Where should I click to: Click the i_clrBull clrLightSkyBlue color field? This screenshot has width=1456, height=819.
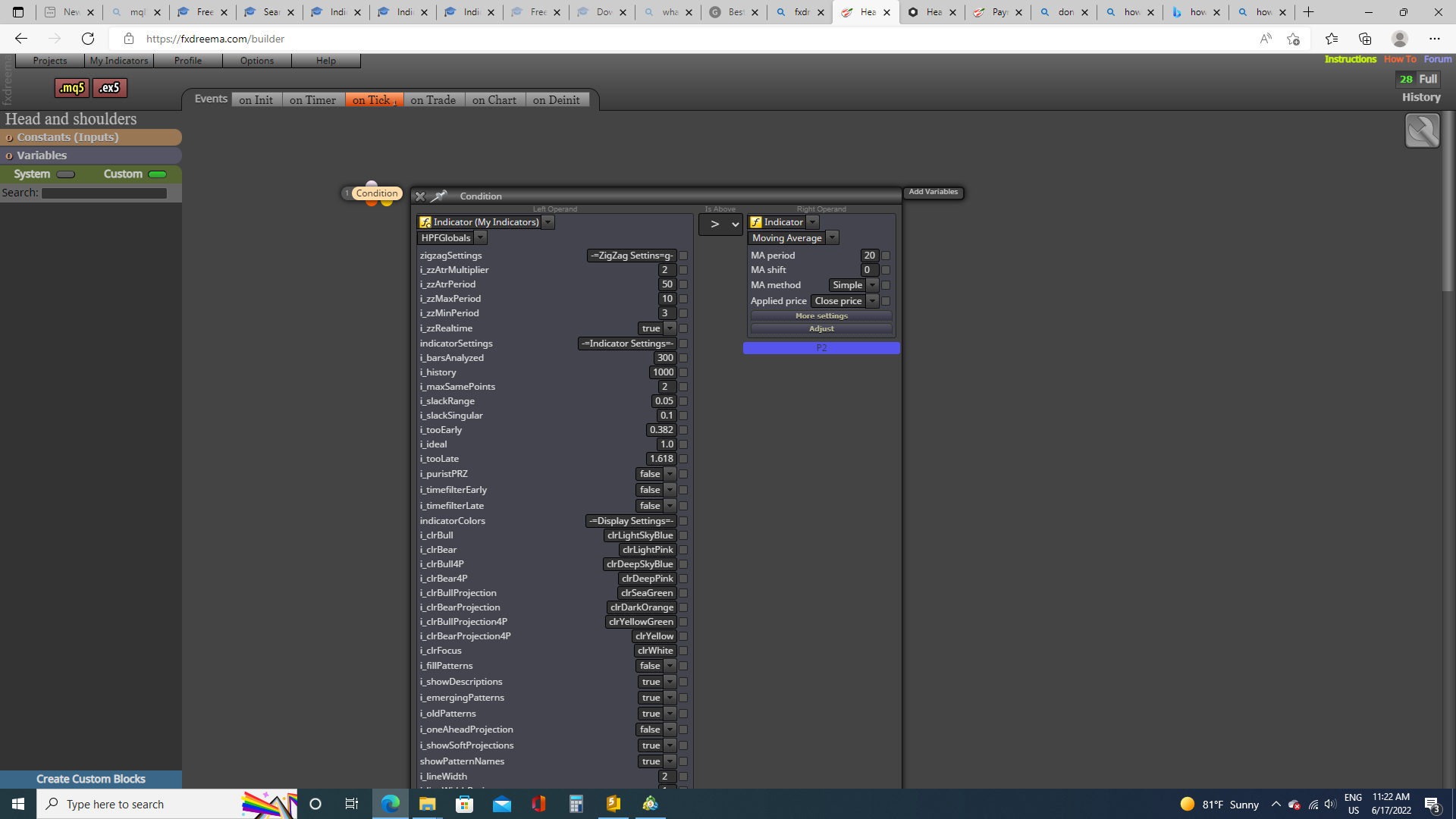point(640,535)
